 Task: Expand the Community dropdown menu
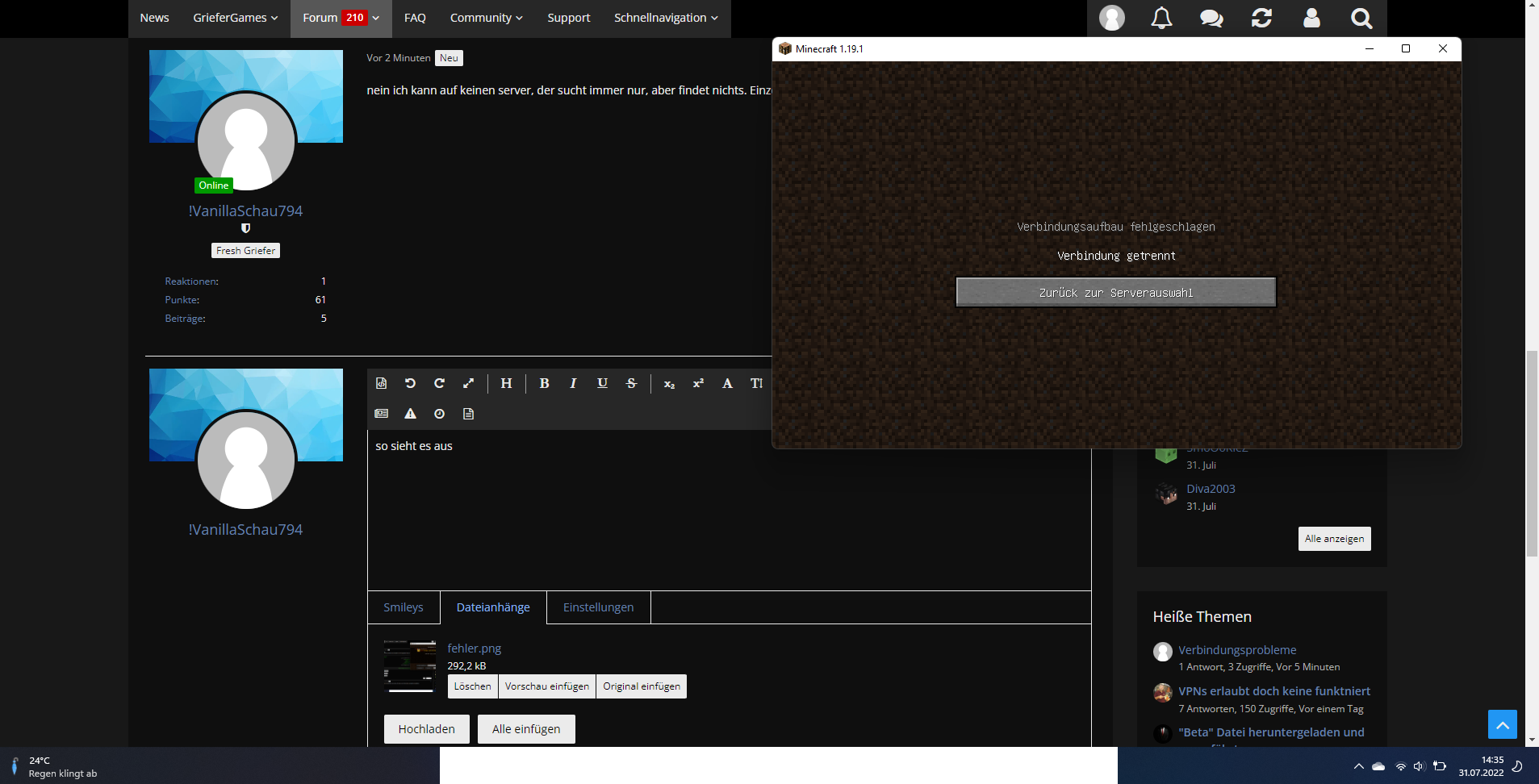pyautogui.click(x=487, y=18)
